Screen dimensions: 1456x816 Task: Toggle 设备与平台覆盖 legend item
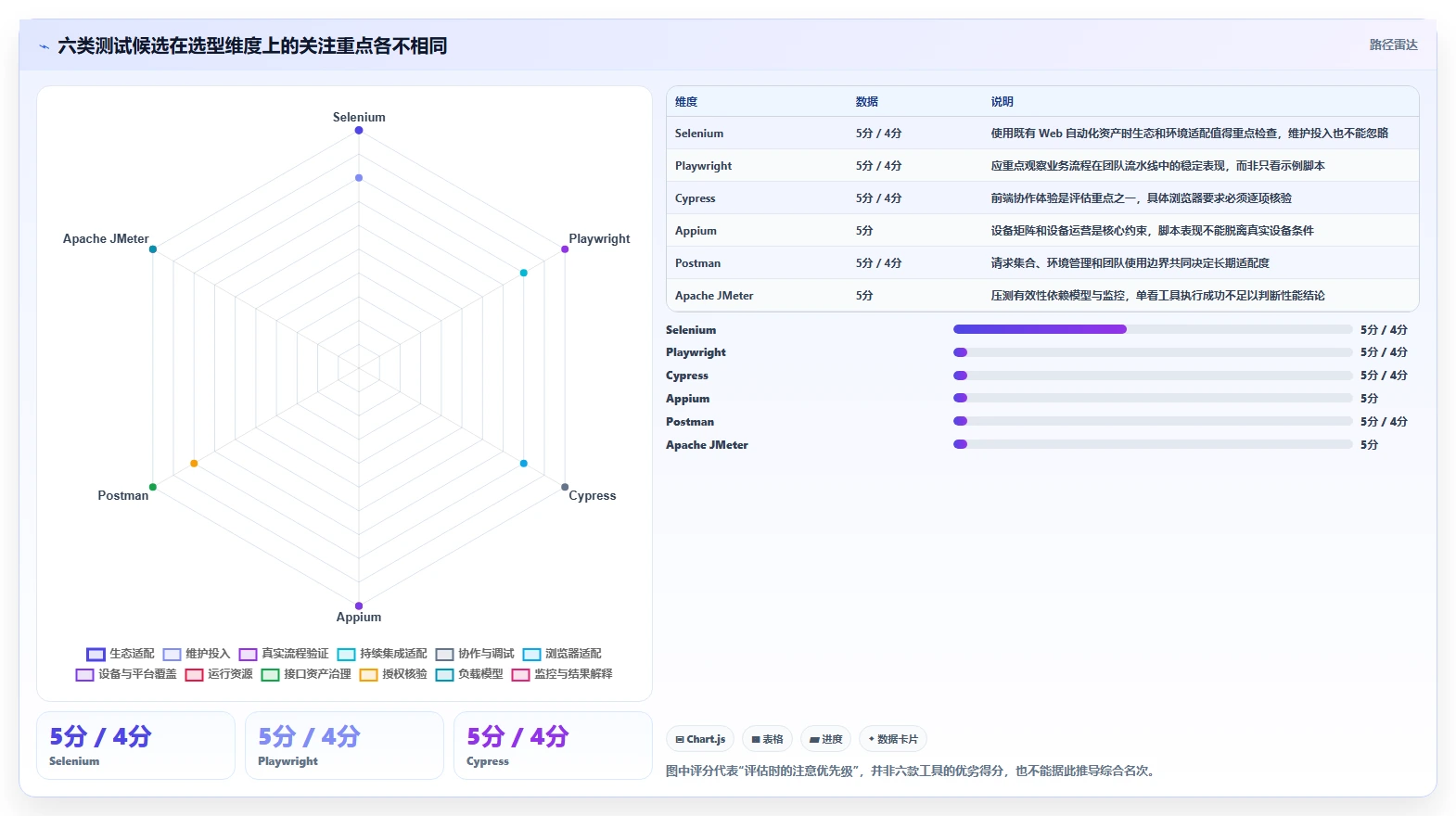(126, 674)
